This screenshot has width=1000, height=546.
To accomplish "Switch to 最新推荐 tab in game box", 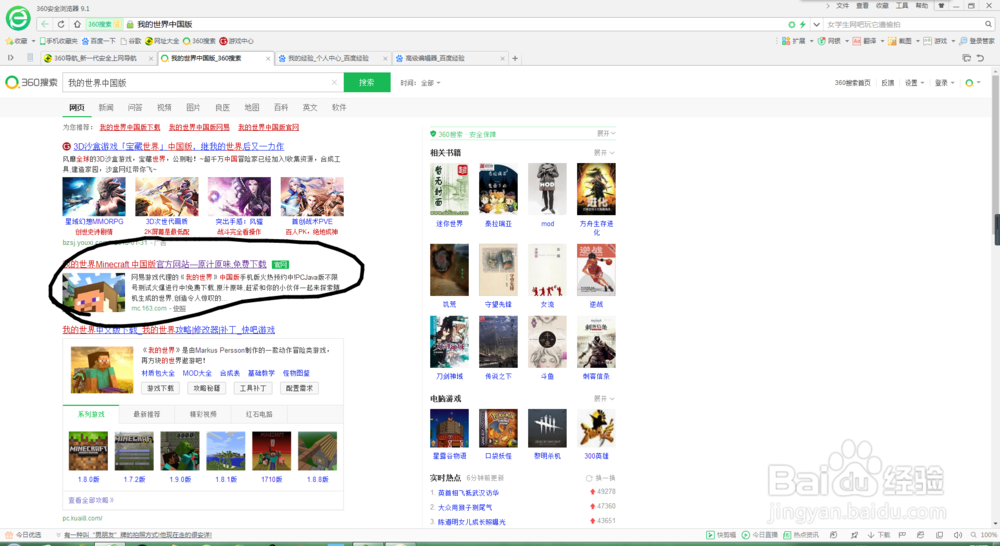I will point(147,414).
